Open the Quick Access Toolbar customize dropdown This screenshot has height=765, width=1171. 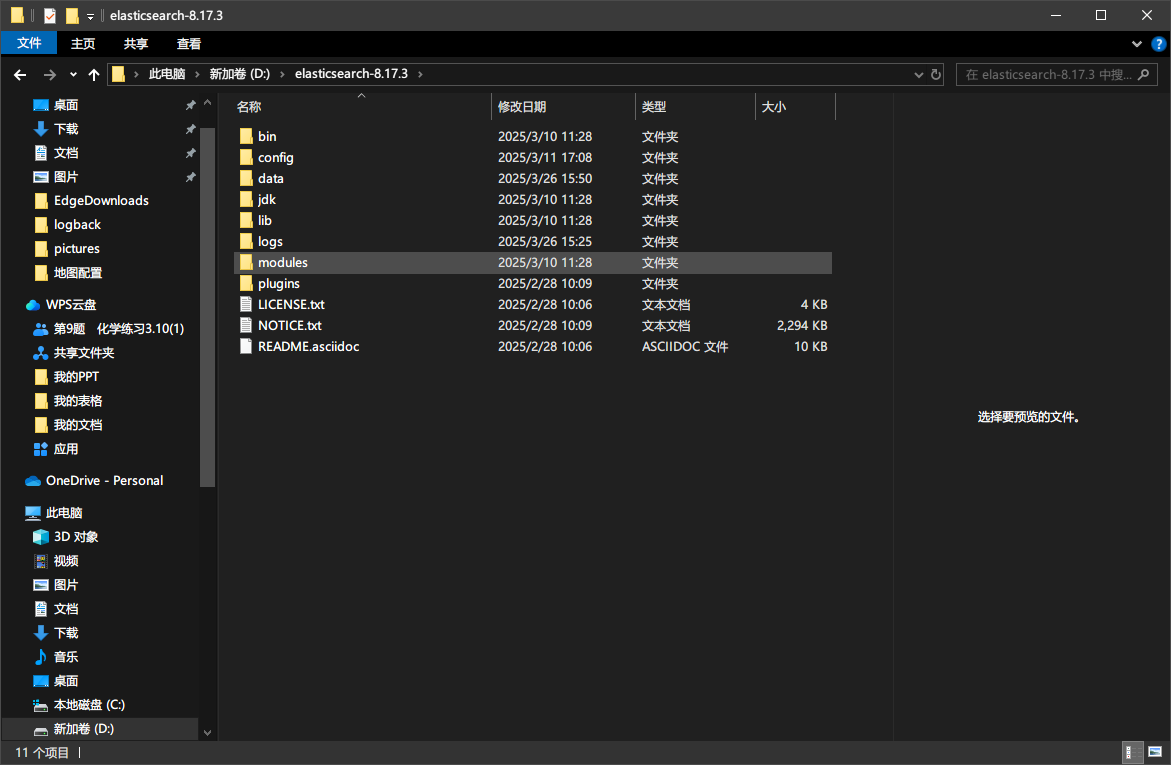(90, 16)
